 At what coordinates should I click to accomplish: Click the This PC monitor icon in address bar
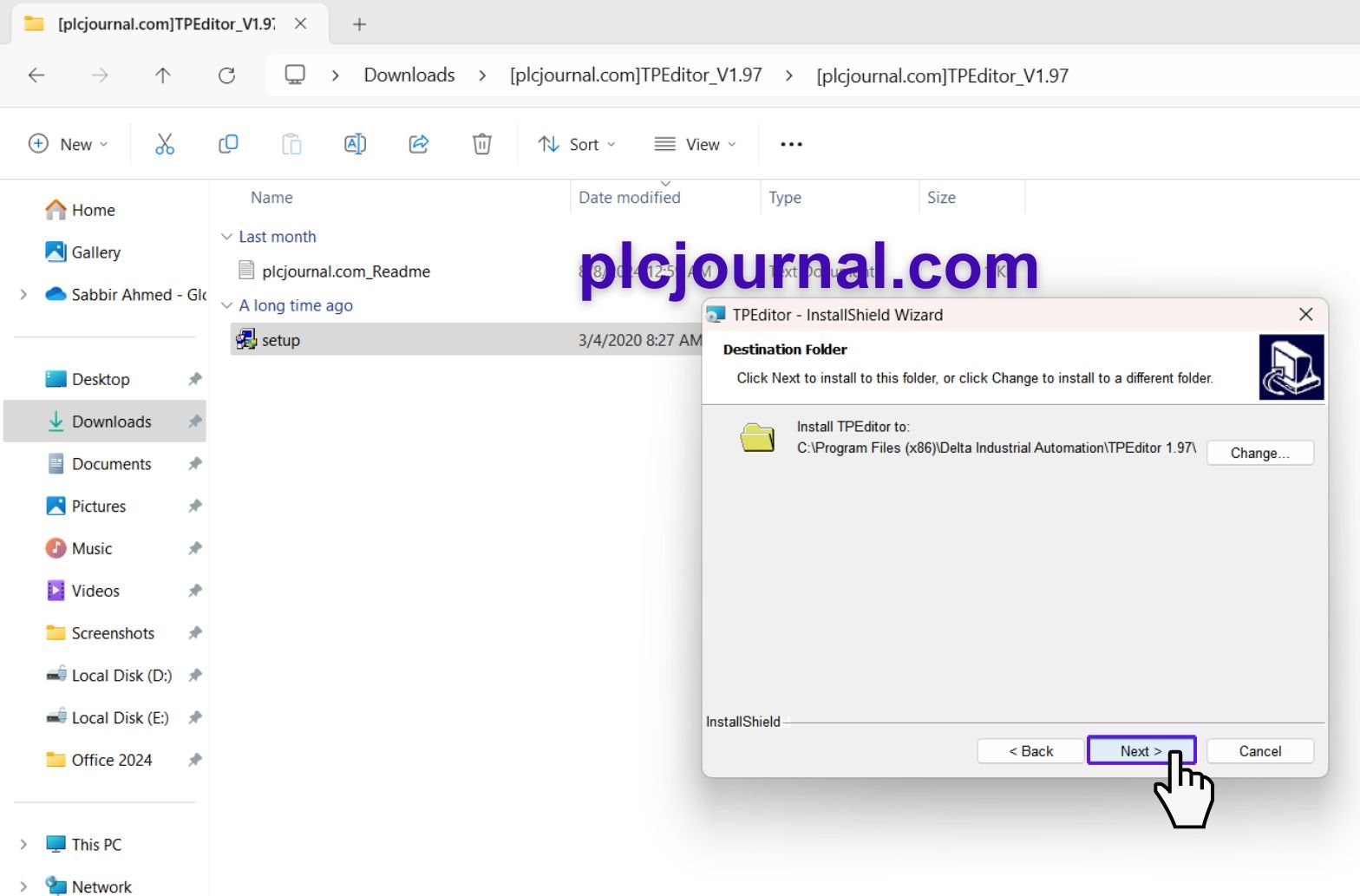(x=295, y=75)
